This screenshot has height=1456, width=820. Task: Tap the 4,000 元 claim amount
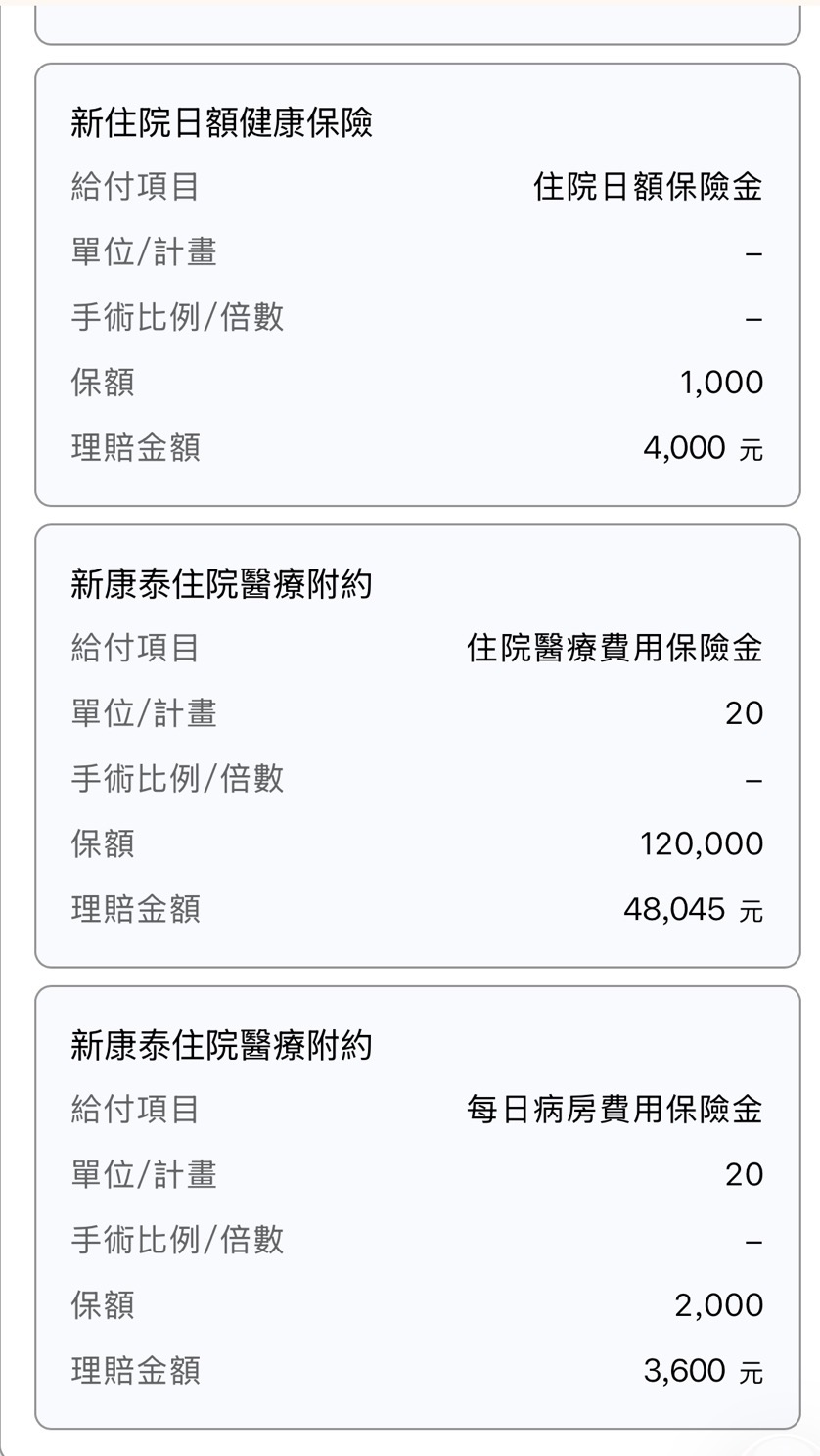click(702, 448)
